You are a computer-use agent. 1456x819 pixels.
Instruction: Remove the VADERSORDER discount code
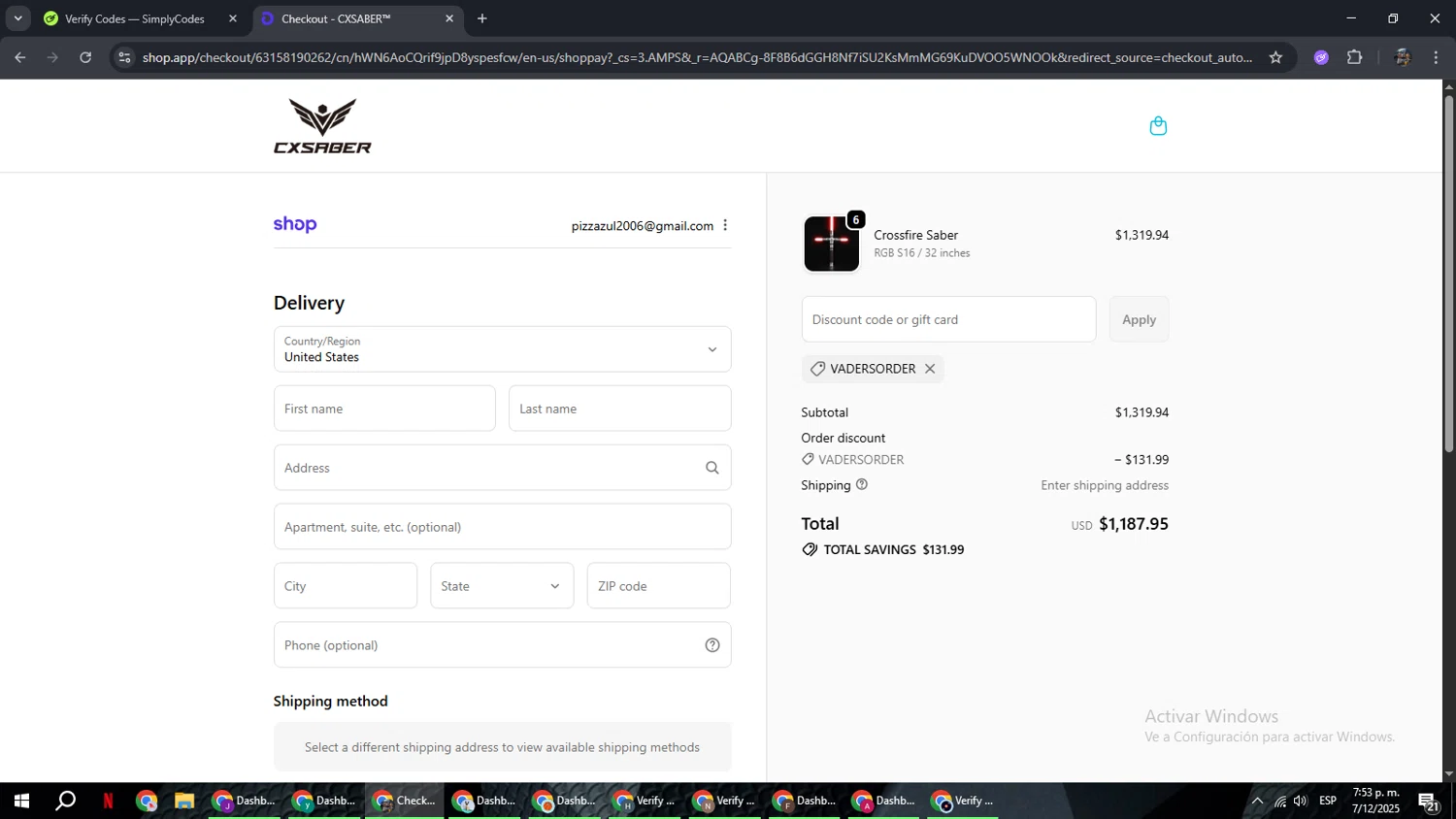930,369
